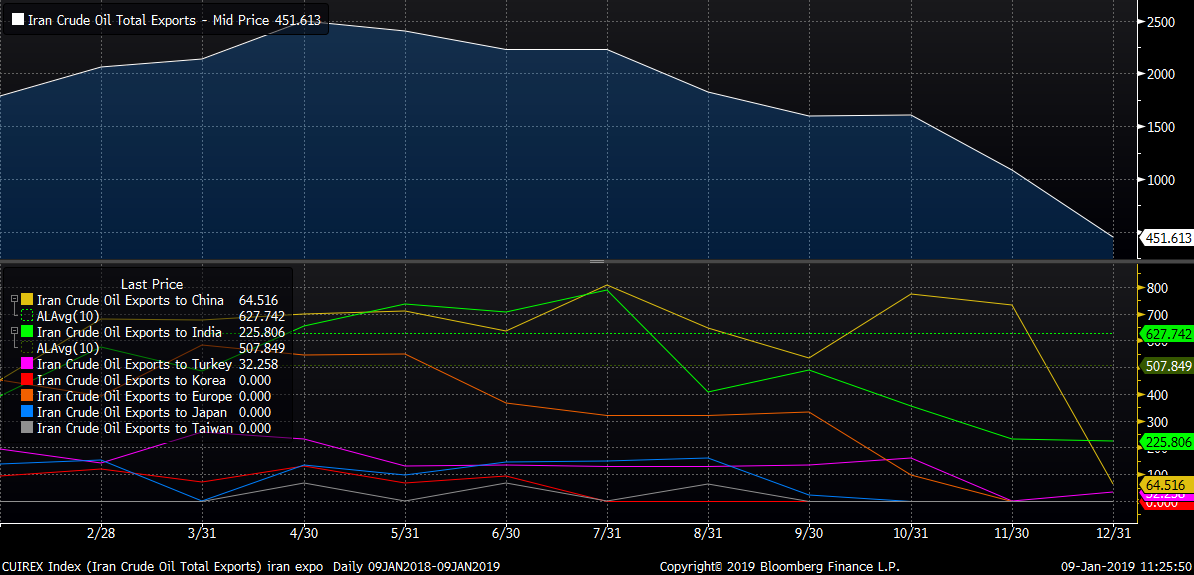Click the 32.258 Turkey value in the legend
Viewport: 1194px width, 575px height.
tap(260, 364)
